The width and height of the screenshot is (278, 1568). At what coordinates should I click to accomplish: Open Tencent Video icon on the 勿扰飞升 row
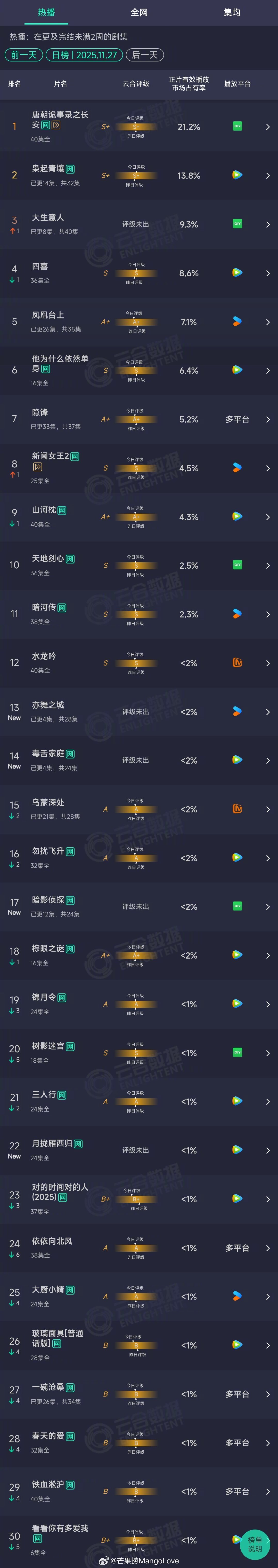click(x=237, y=857)
